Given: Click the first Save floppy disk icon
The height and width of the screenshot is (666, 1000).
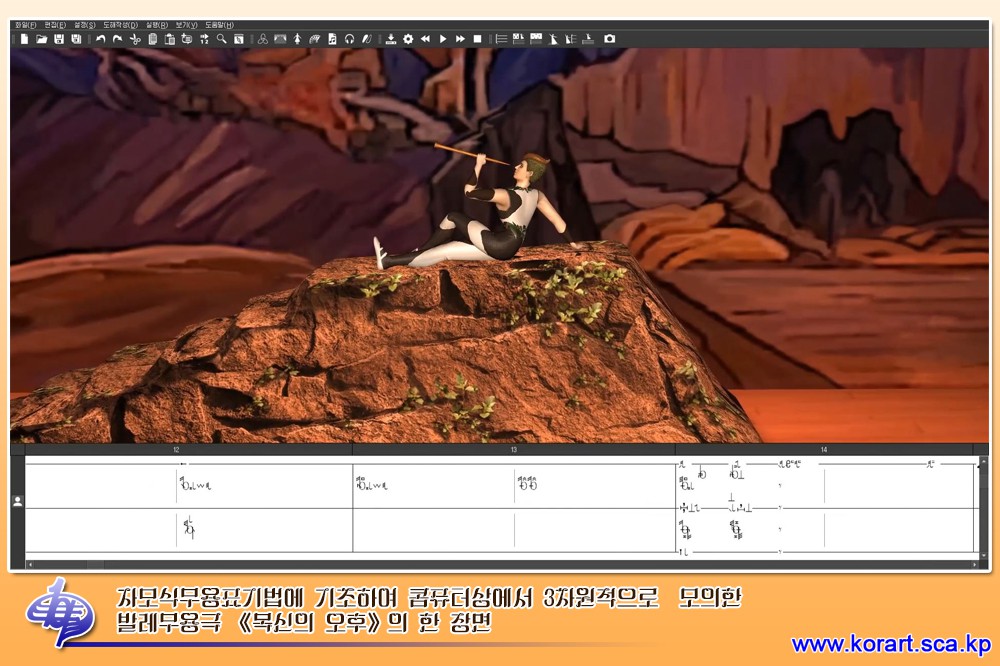Looking at the screenshot, I should point(59,39).
